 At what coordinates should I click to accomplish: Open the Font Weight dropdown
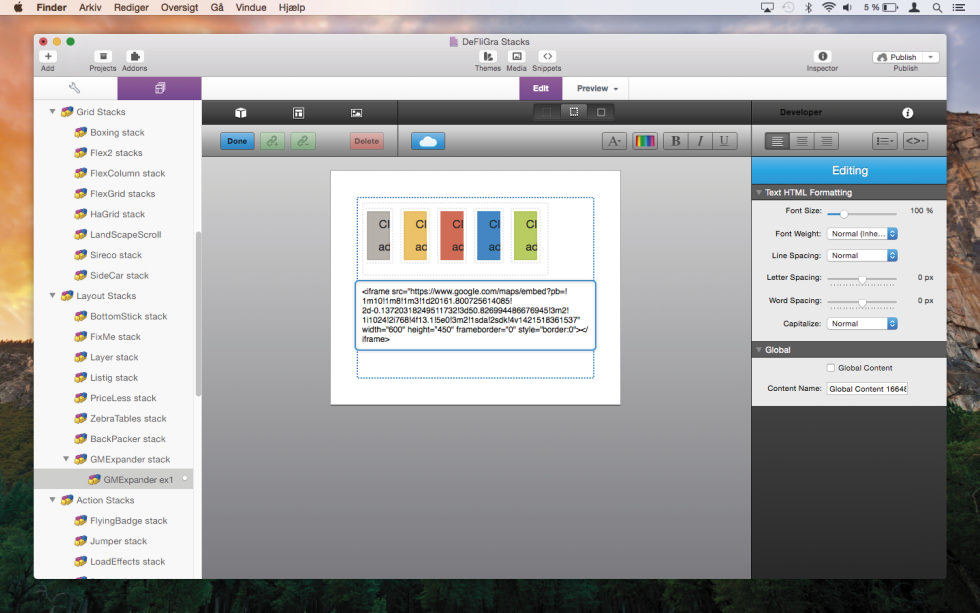[x=862, y=234]
